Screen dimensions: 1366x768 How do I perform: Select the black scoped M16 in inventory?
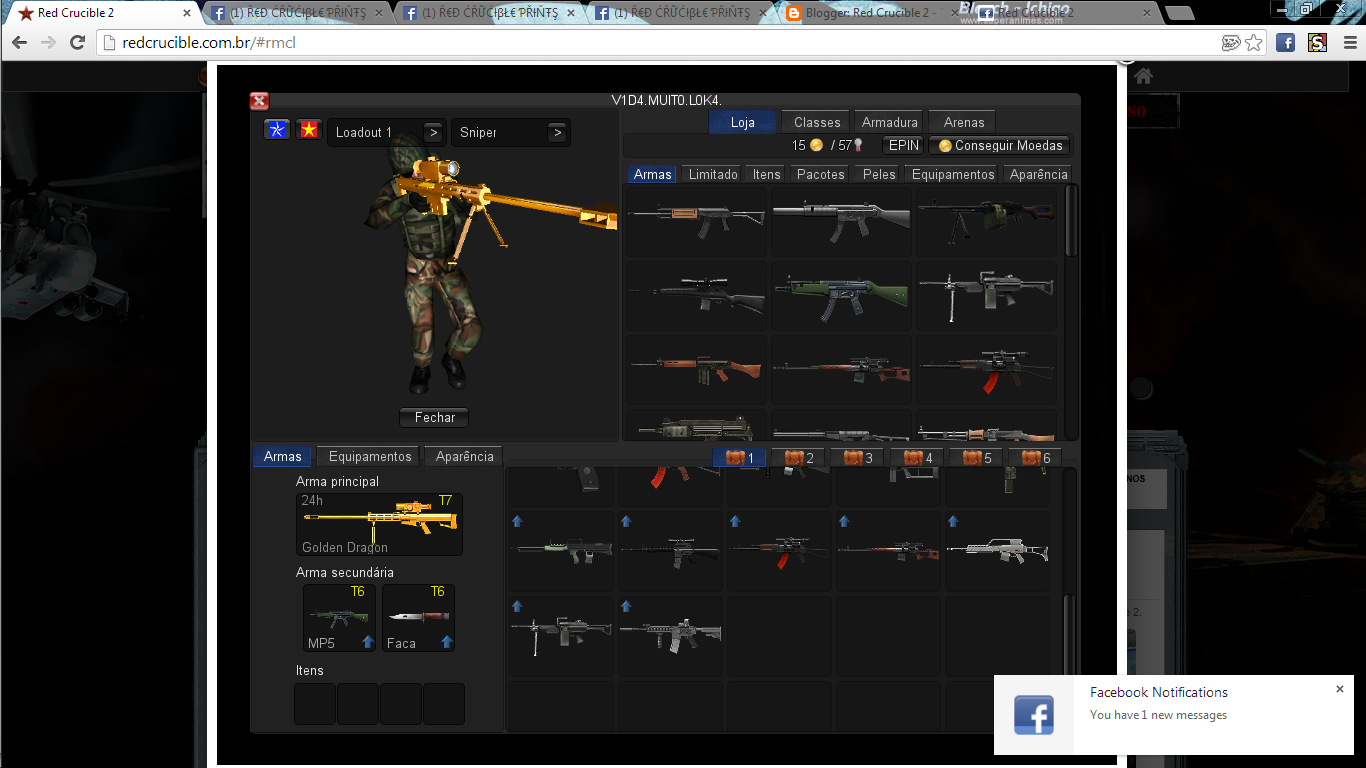point(670,551)
